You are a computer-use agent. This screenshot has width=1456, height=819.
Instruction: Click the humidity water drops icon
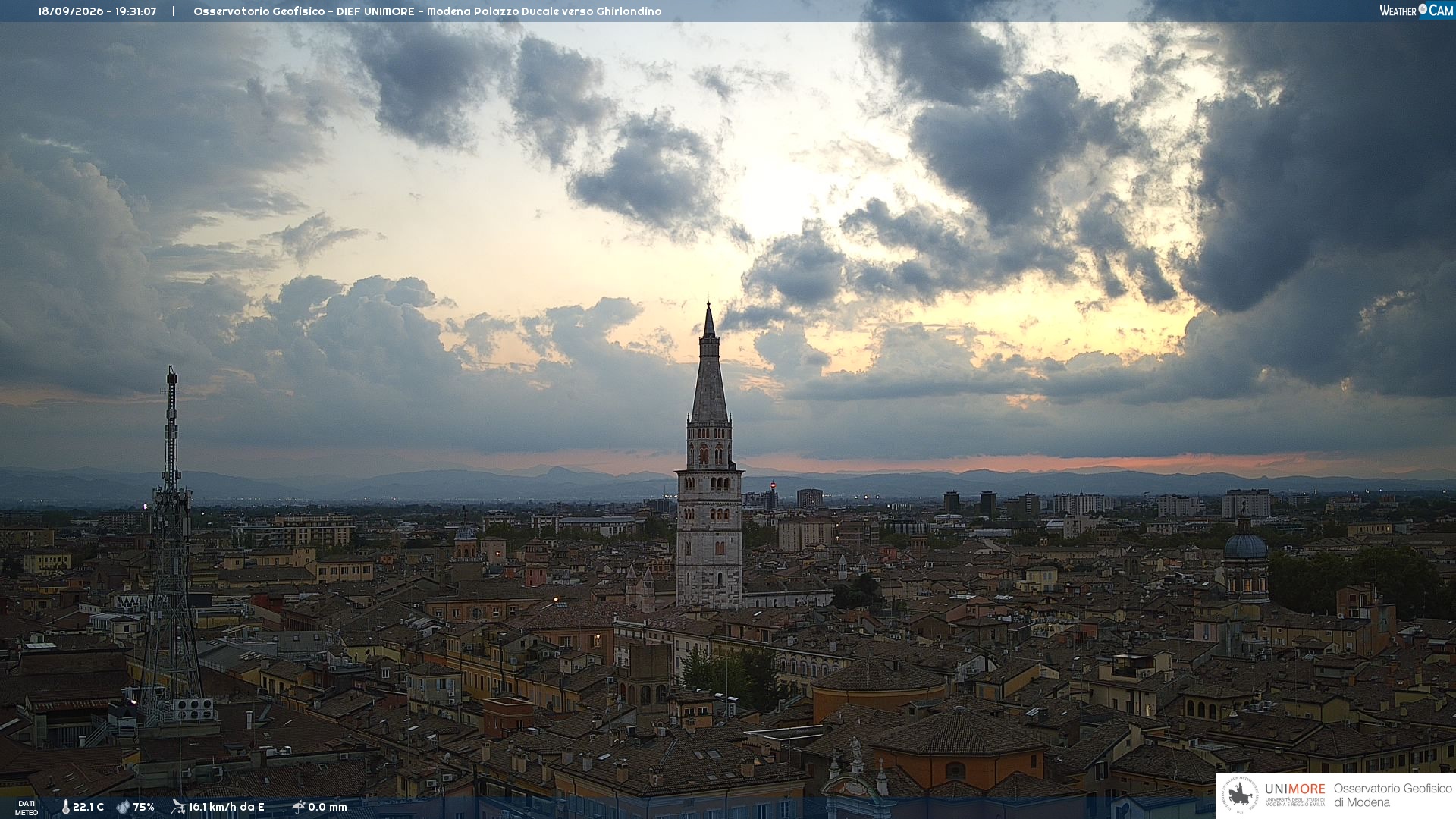coord(123,807)
